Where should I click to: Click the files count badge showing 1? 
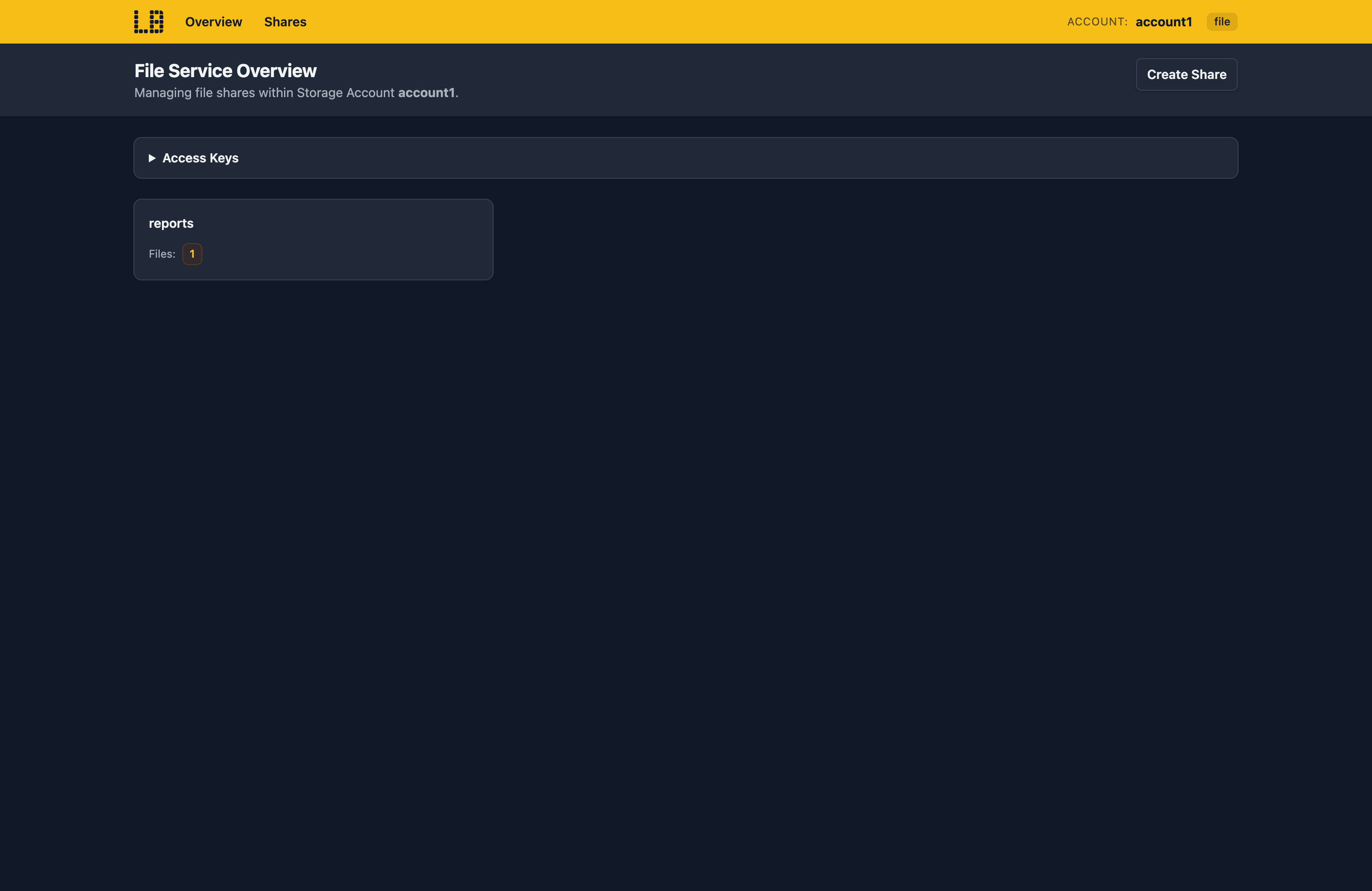click(x=192, y=254)
